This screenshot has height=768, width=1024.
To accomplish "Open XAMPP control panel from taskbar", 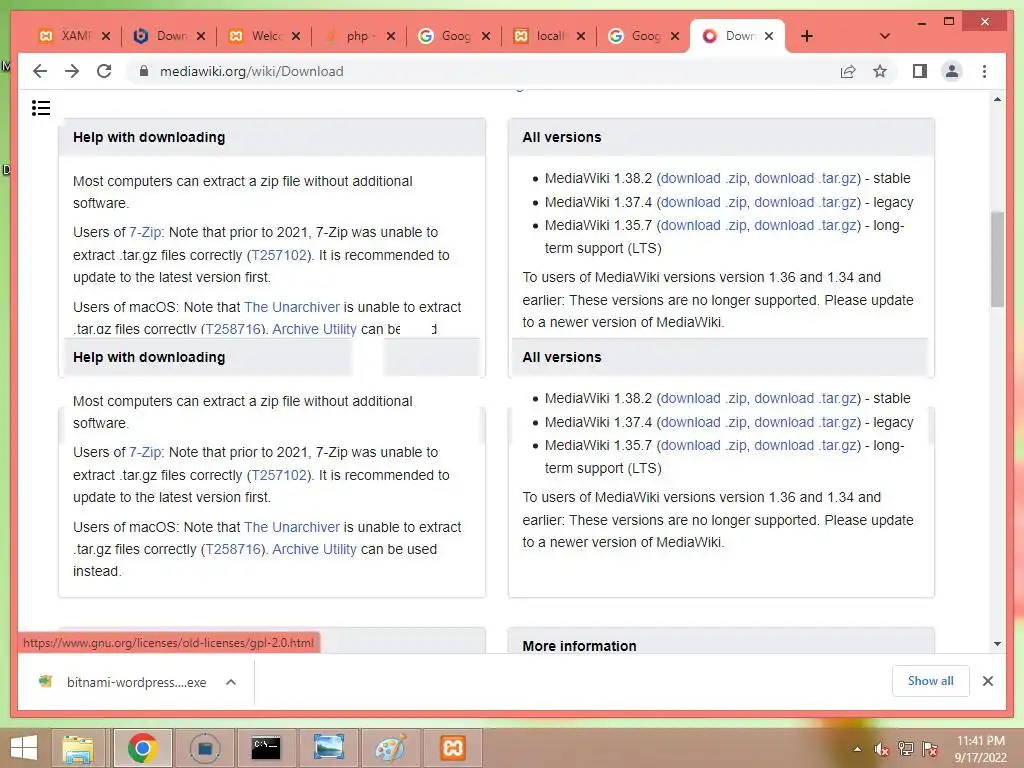I will point(453,748).
